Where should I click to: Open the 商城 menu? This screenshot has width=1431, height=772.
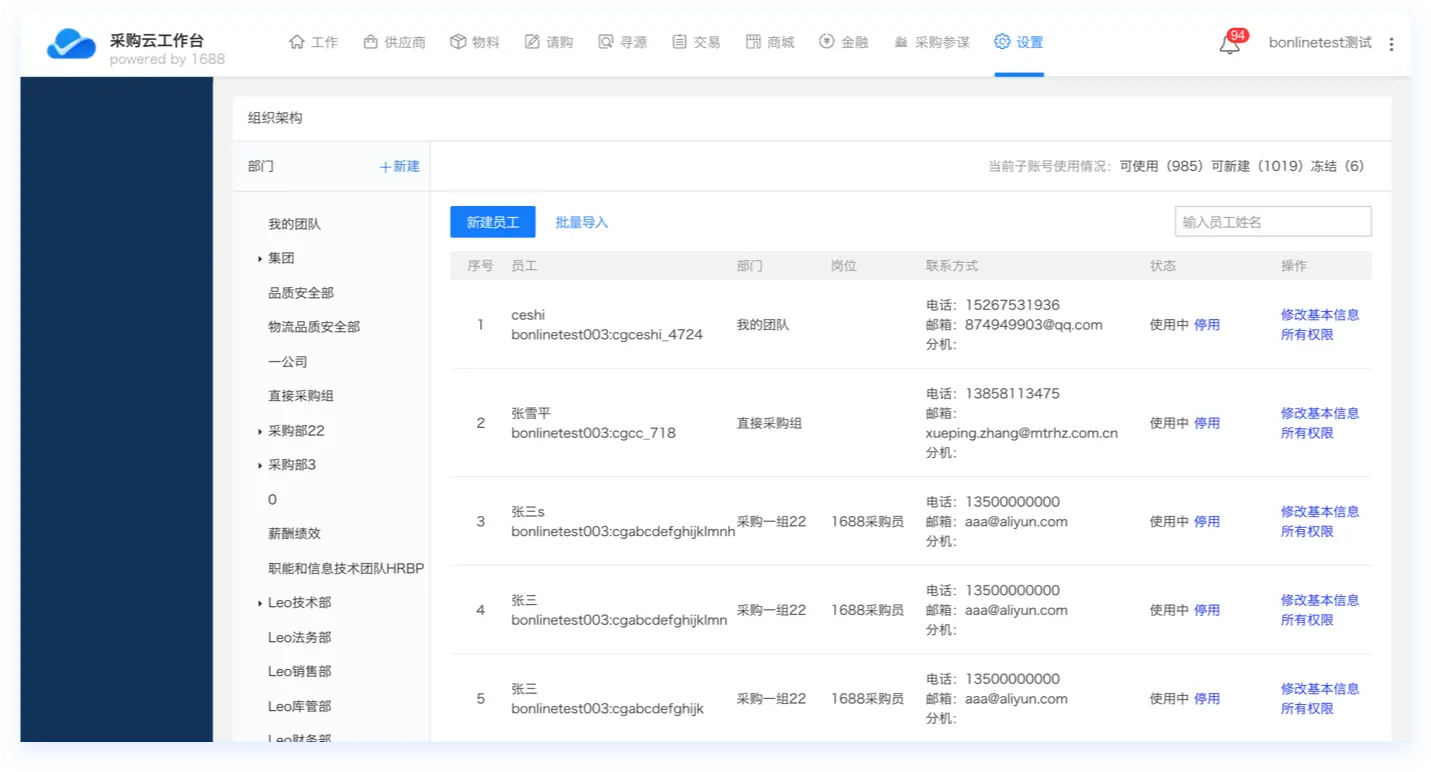click(770, 42)
